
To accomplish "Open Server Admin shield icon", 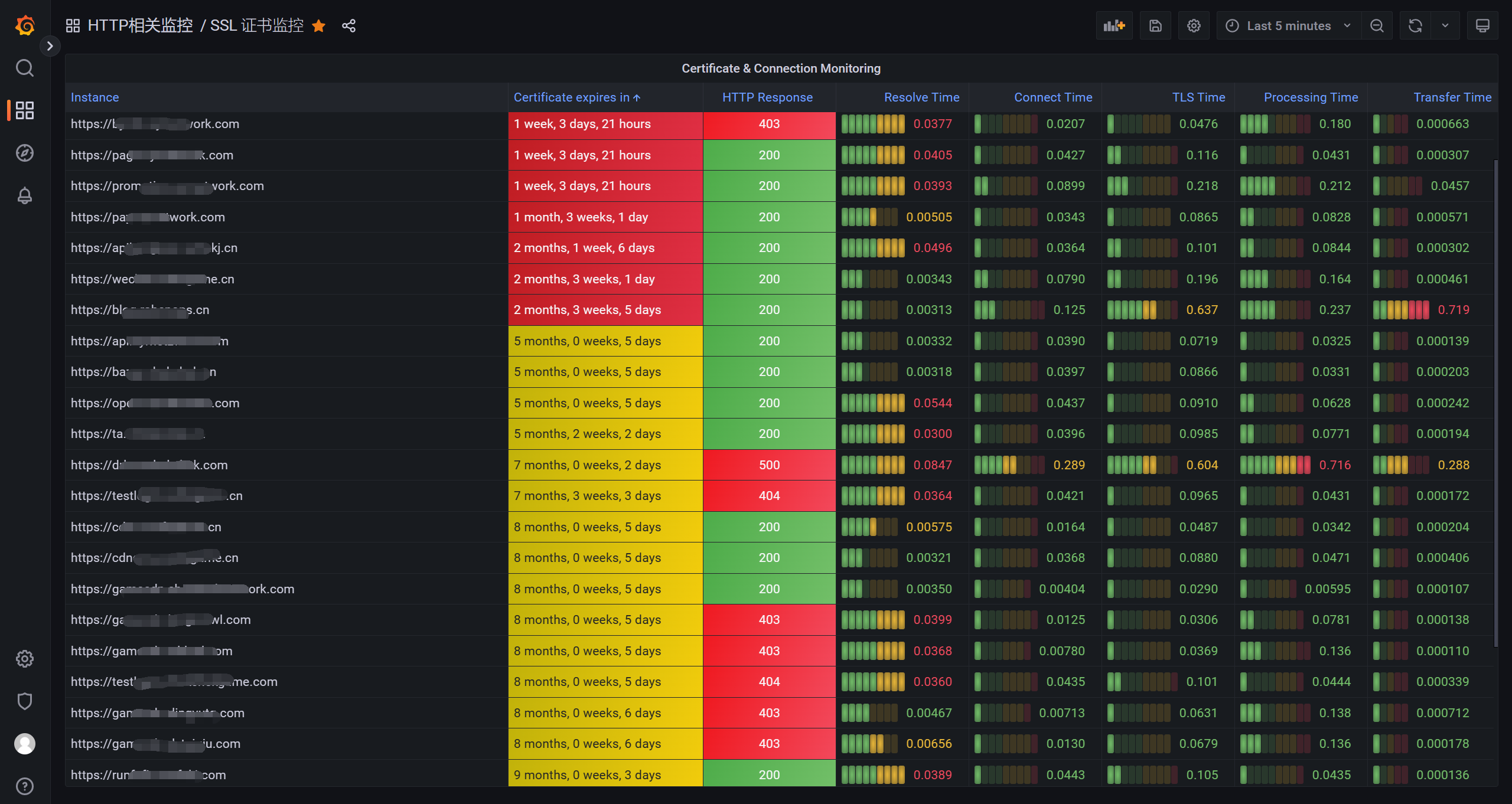I will point(25,701).
